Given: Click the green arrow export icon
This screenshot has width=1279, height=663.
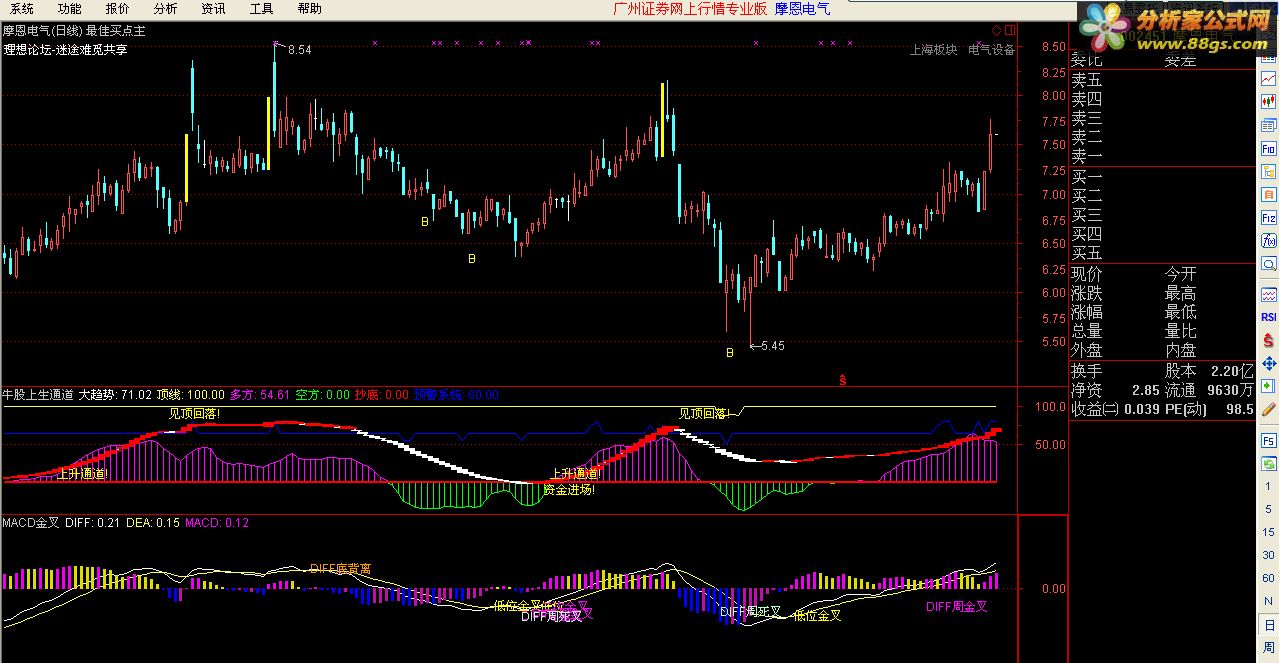Looking at the screenshot, I should (x=1268, y=386).
